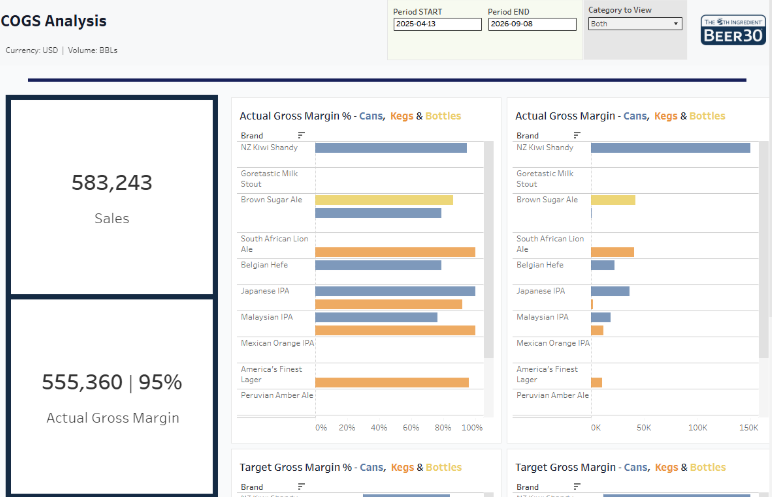
Task: Click the scrollbar of Actual Gross Margin chart
Action: (x=764, y=250)
